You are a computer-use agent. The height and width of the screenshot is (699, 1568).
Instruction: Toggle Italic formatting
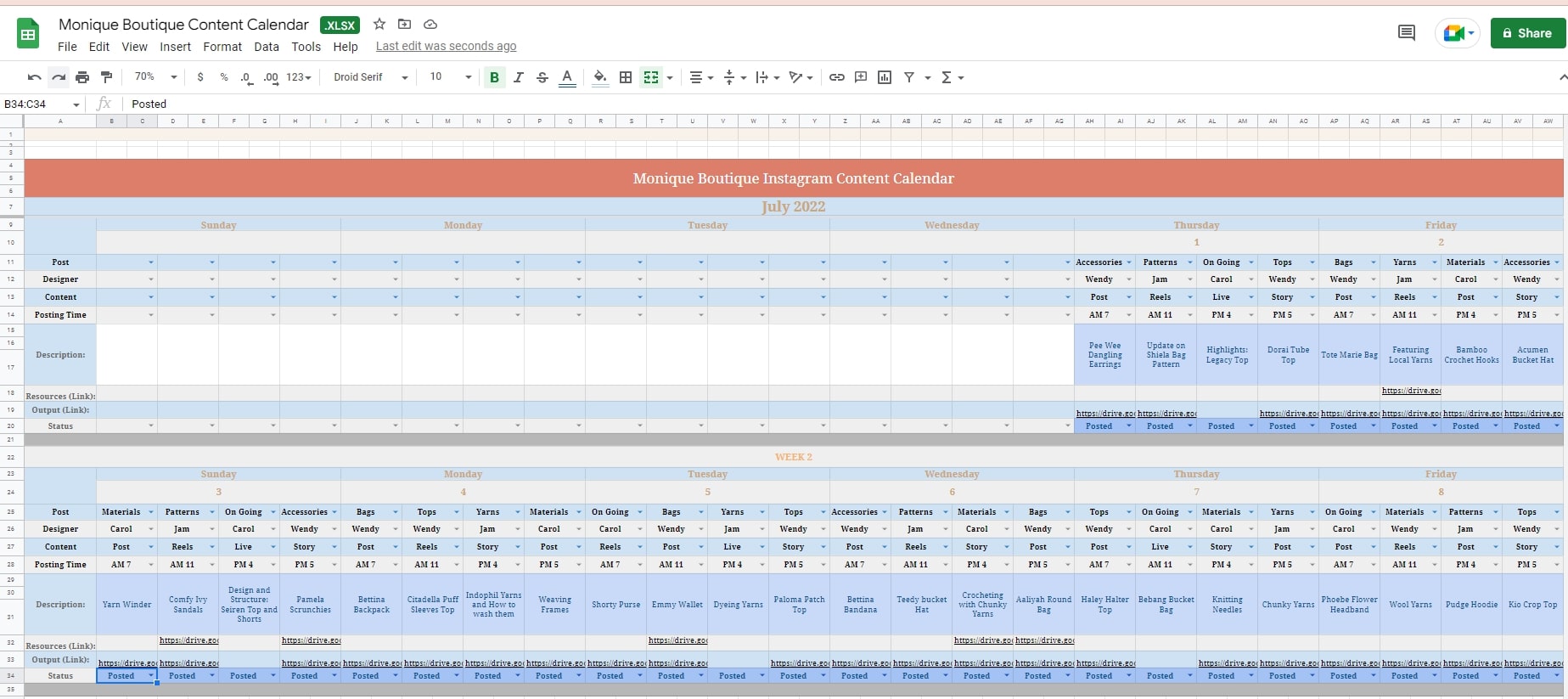[x=518, y=77]
